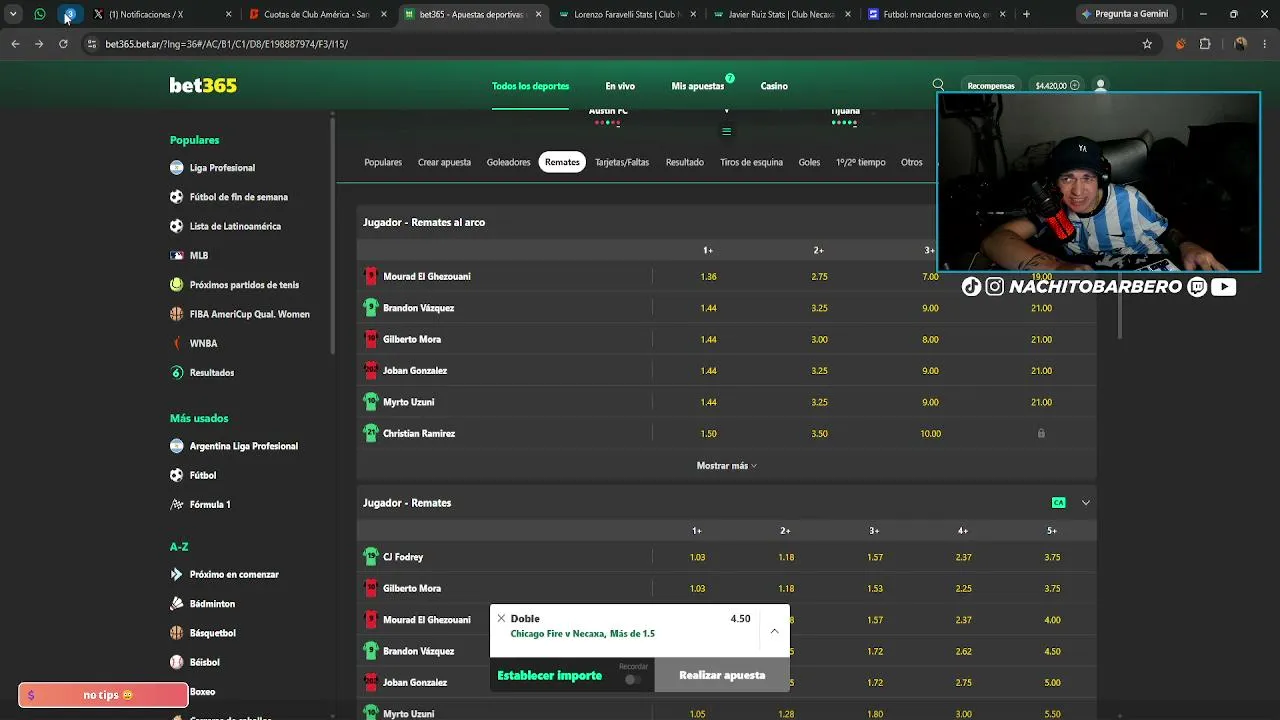
Task: Open a new browser tab
Action: pyautogui.click(x=1026, y=14)
